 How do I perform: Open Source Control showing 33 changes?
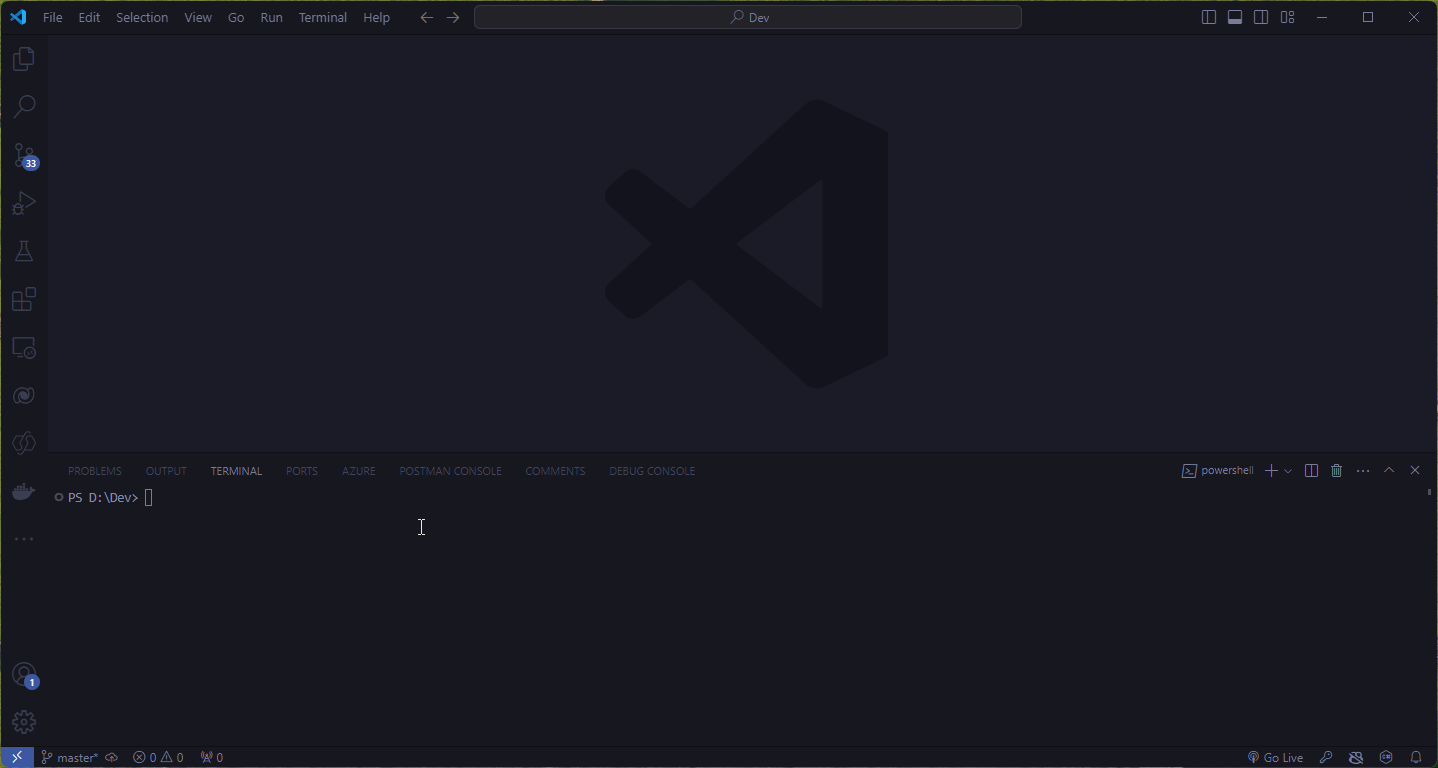coord(23,155)
